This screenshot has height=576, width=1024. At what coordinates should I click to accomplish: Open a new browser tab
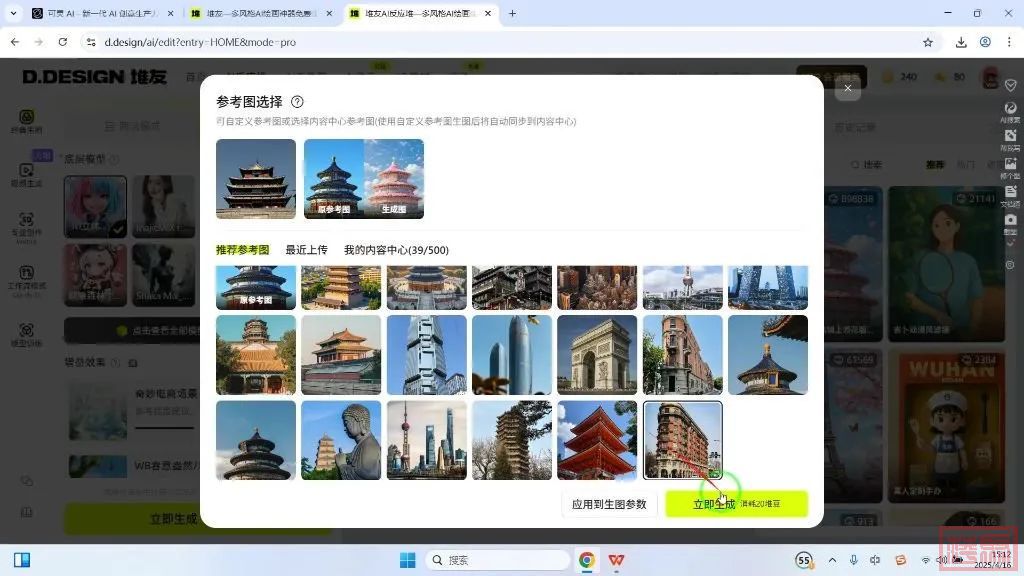pos(512,13)
